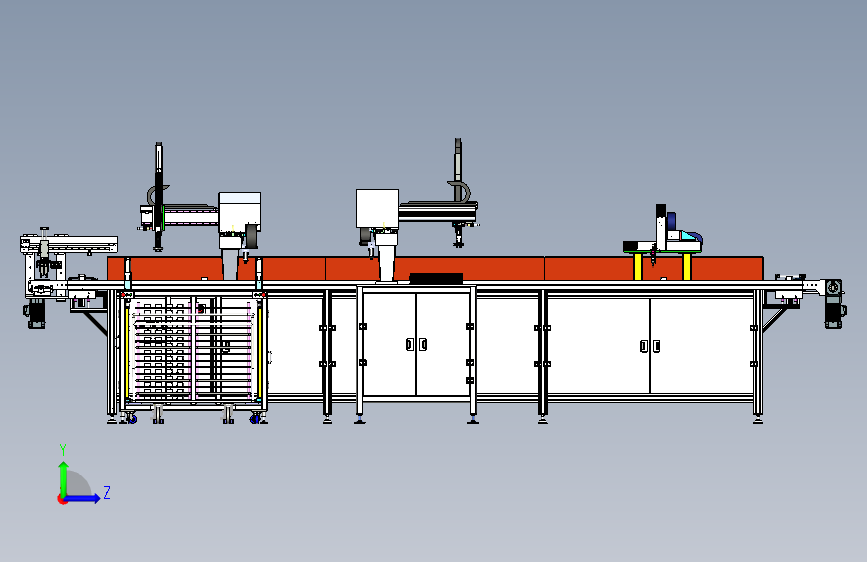Screen dimensions: 867x562
Task: Select the leveling foot at the far right leg
Action: click(x=758, y=419)
